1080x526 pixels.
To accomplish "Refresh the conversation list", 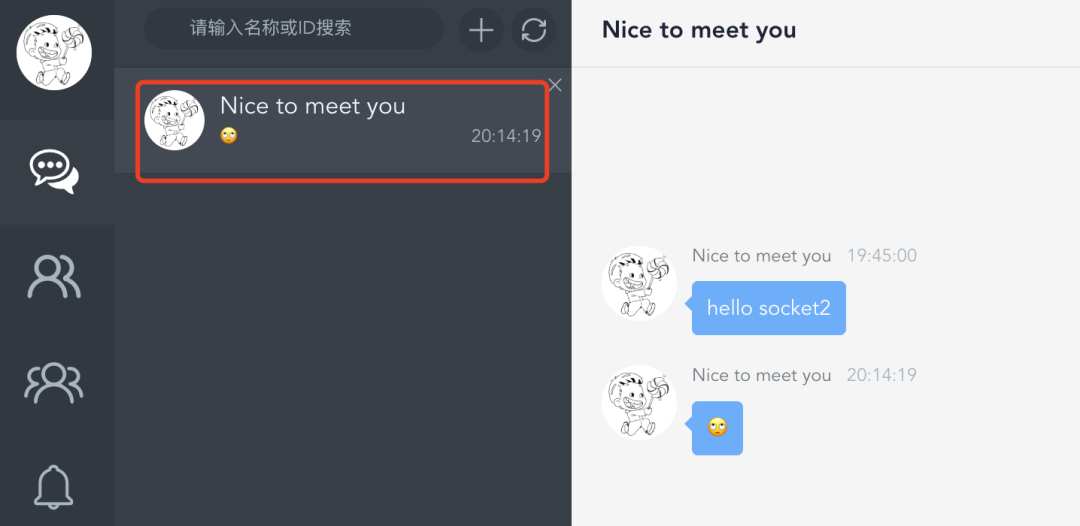I will 534,30.
